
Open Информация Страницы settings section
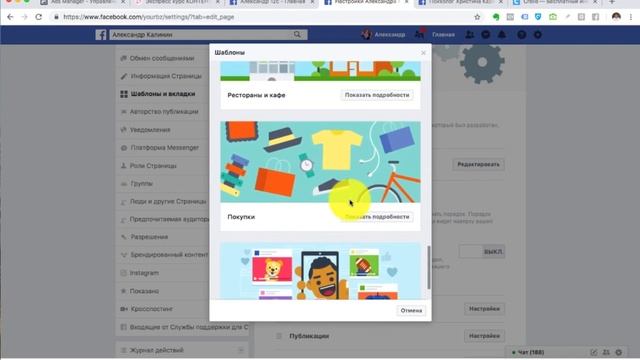coord(165,76)
